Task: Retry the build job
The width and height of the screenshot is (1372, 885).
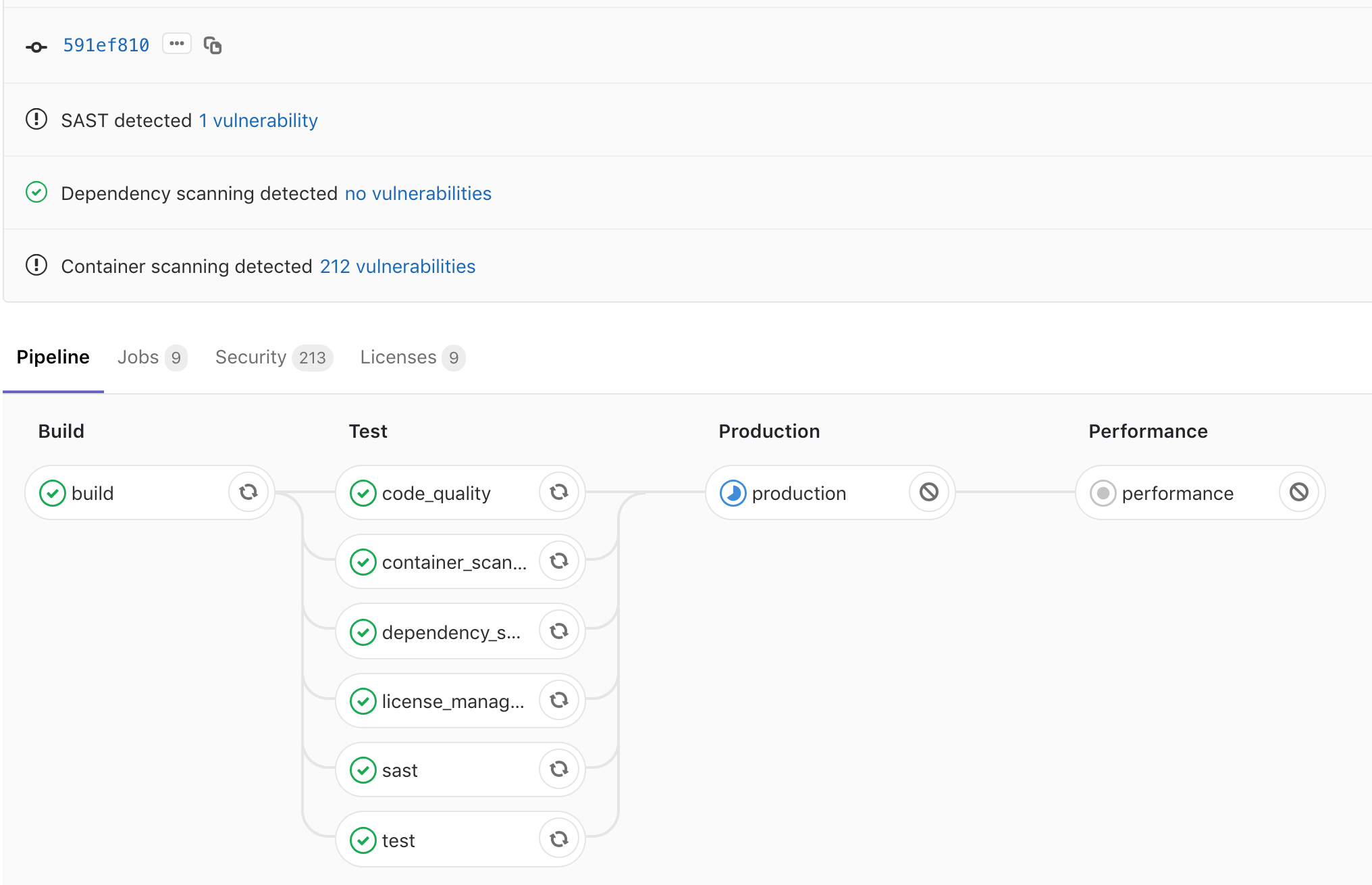Action: pos(248,492)
